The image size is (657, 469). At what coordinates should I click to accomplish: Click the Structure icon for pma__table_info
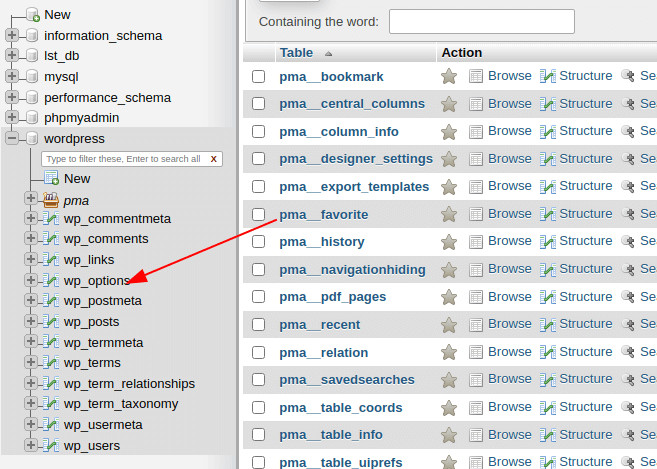point(548,435)
